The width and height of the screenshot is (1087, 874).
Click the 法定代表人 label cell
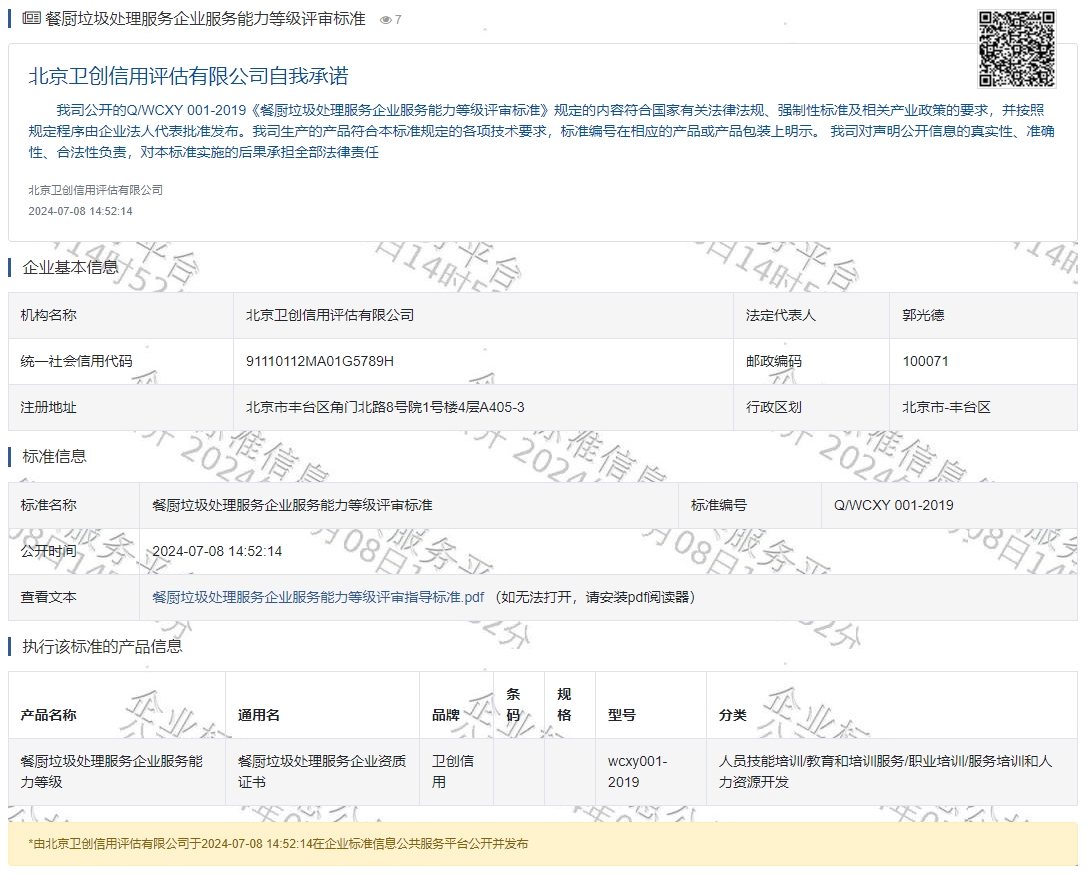811,315
